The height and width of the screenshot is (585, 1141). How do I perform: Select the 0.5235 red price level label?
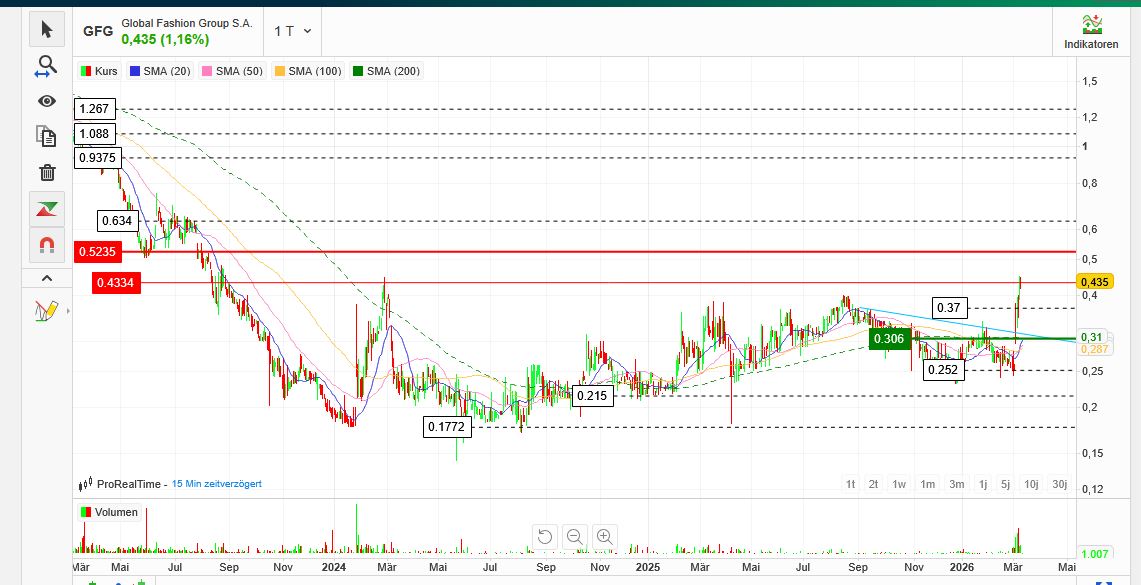97,253
